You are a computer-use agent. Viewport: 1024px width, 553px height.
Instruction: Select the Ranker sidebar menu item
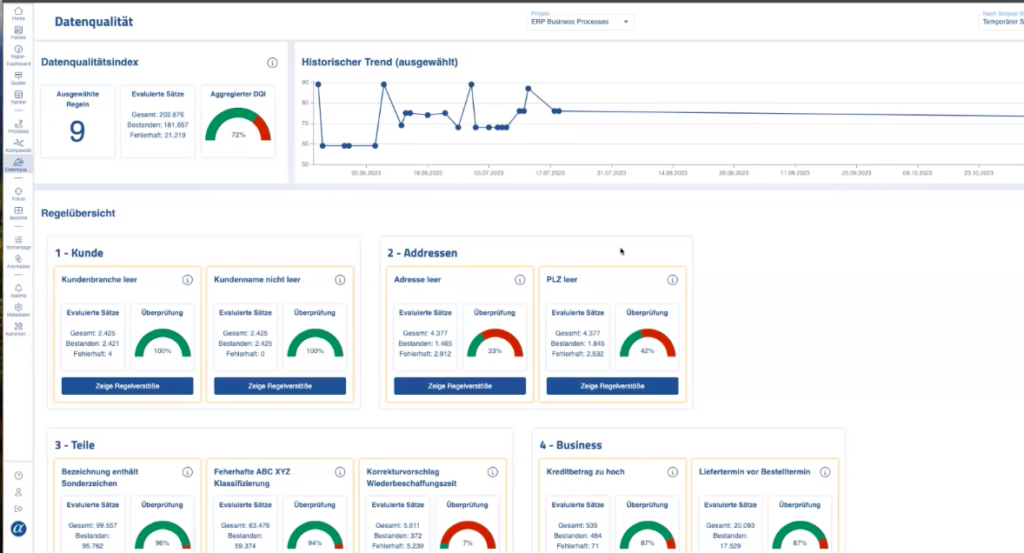coord(18,96)
